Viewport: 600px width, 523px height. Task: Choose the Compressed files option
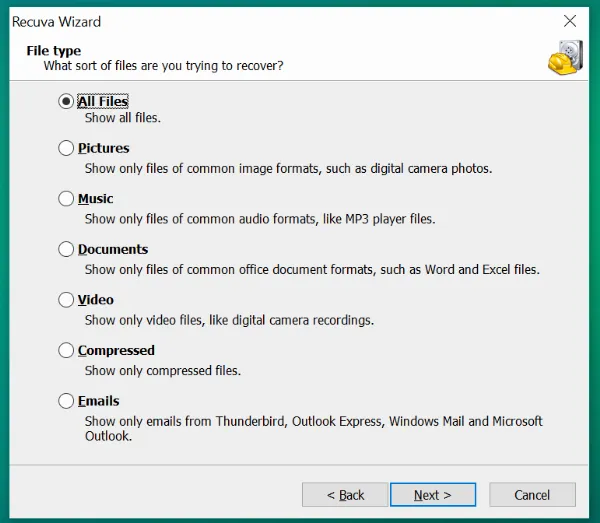point(67,350)
